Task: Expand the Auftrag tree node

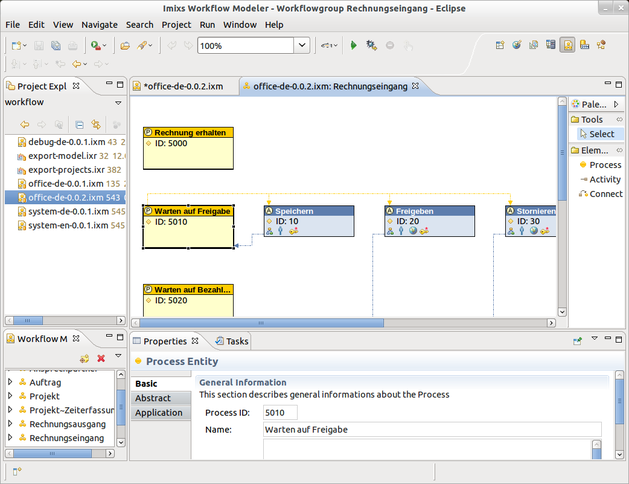Action: (11, 381)
